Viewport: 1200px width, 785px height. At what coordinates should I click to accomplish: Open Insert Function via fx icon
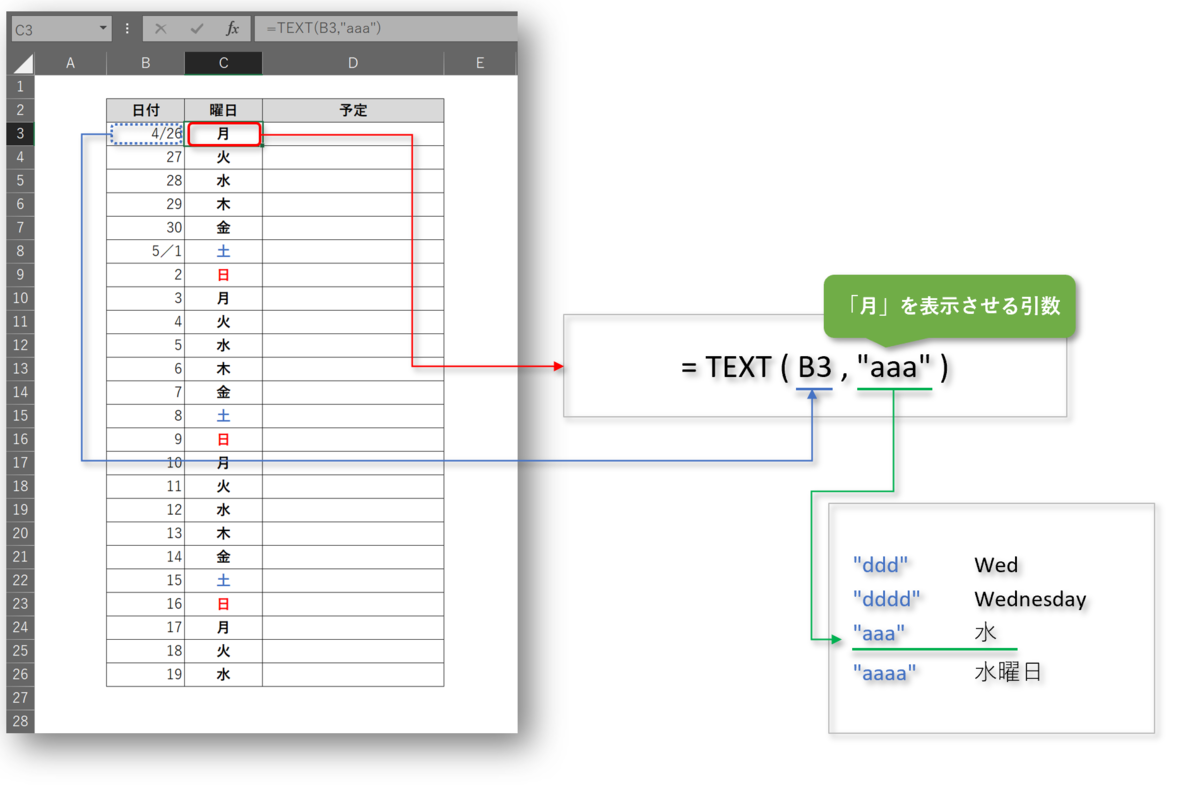[x=232, y=29]
